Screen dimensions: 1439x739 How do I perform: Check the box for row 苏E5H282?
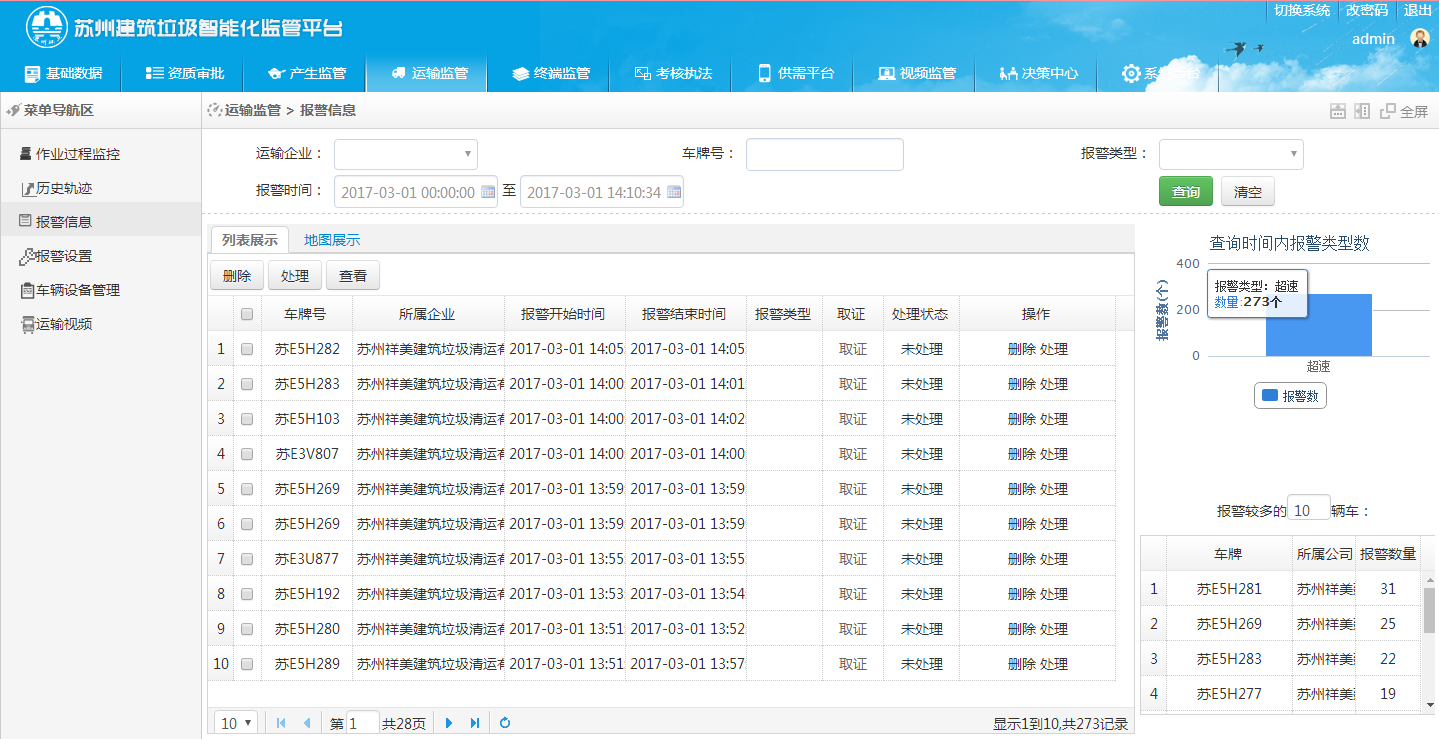tap(247, 349)
